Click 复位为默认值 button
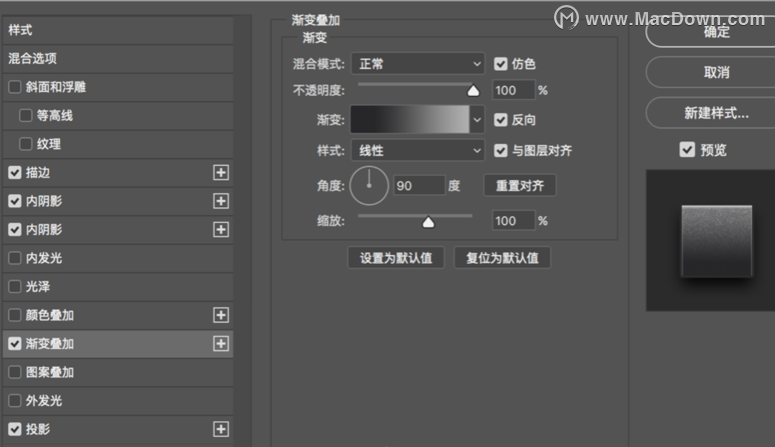 coord(502,258)
